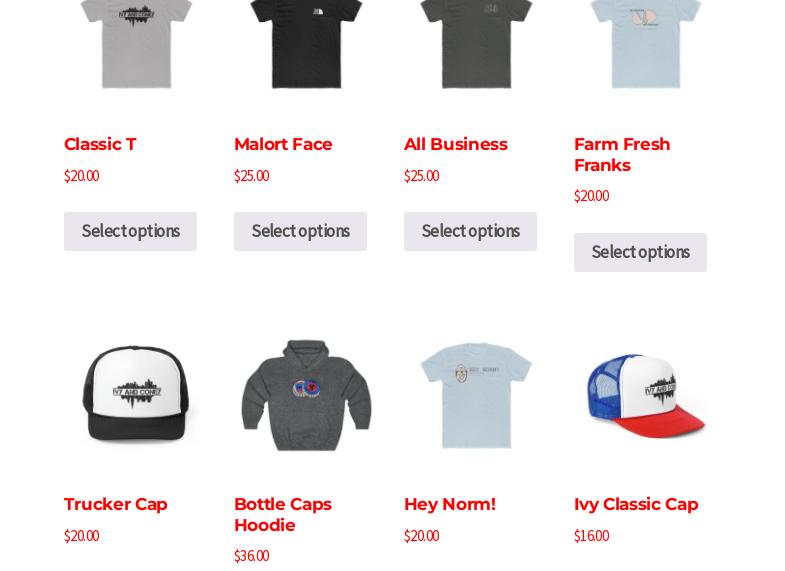Go to the Hey Norm! product page
The width and height of the screenshot is (785, 571).
[x=450, y=504]
